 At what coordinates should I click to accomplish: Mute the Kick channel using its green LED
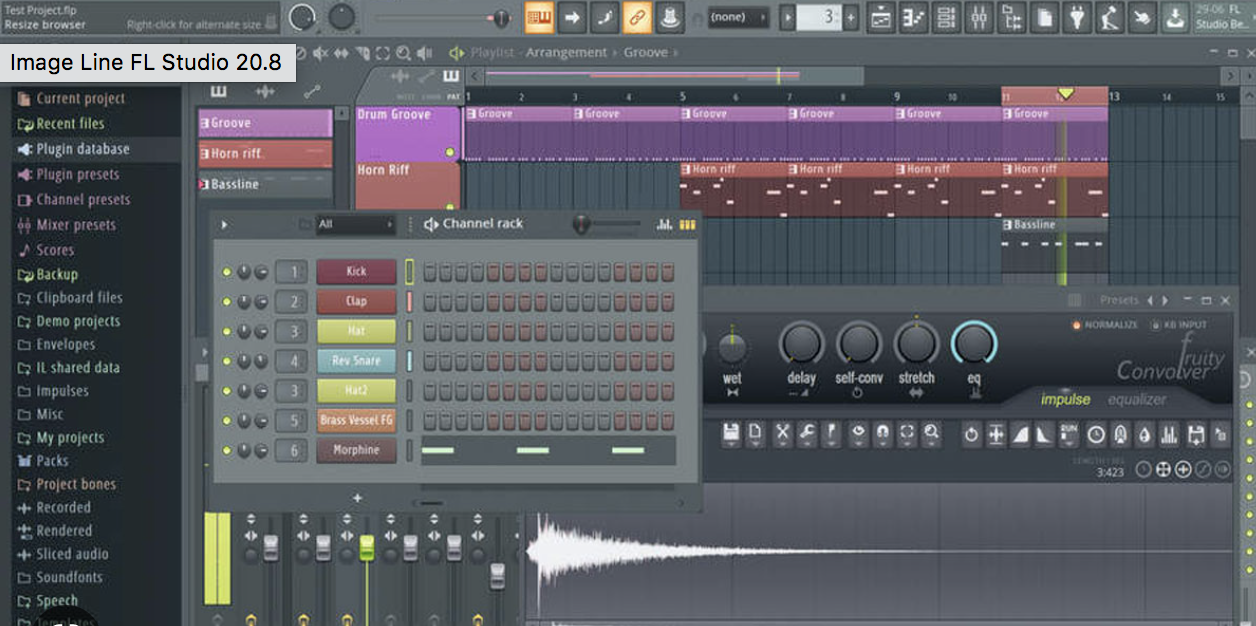click(x=227, y=272)
